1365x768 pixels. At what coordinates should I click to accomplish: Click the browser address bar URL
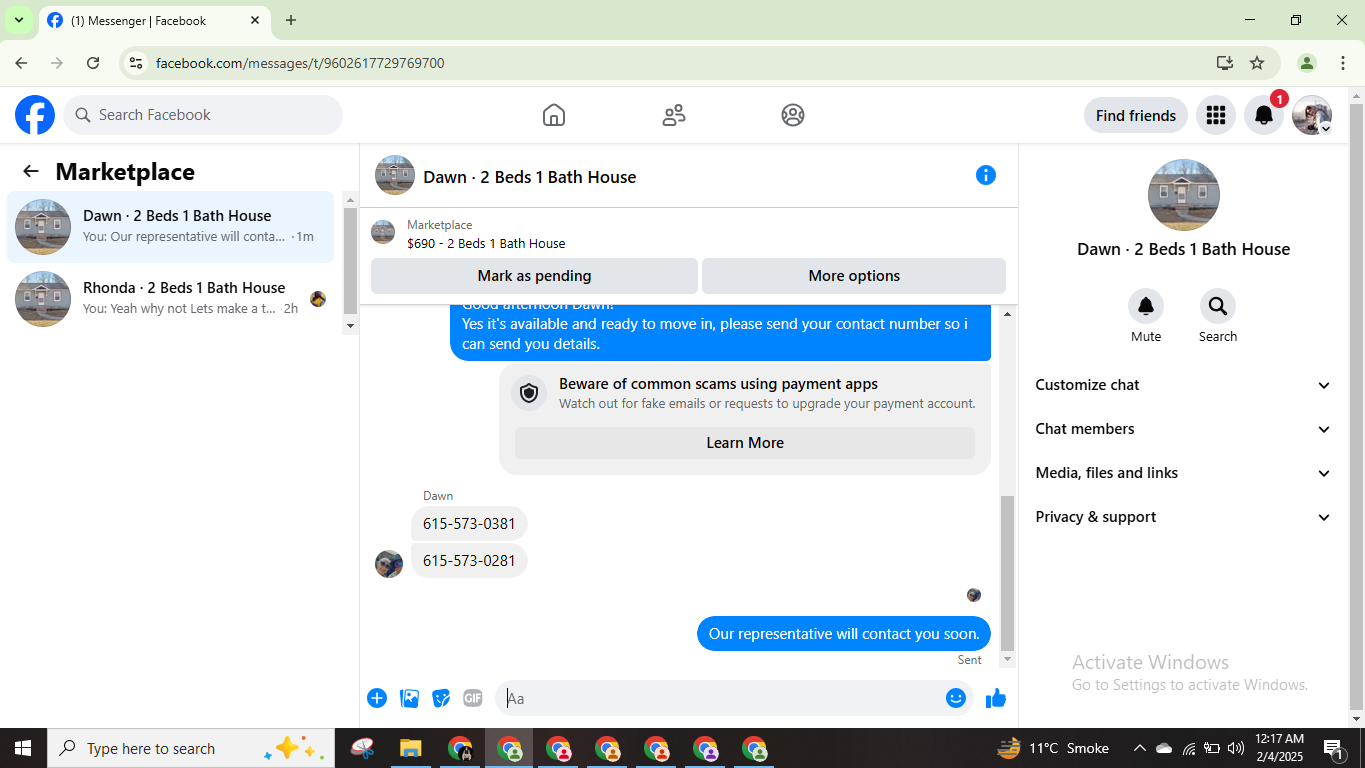pyautogui.click(x=300, y=63)
